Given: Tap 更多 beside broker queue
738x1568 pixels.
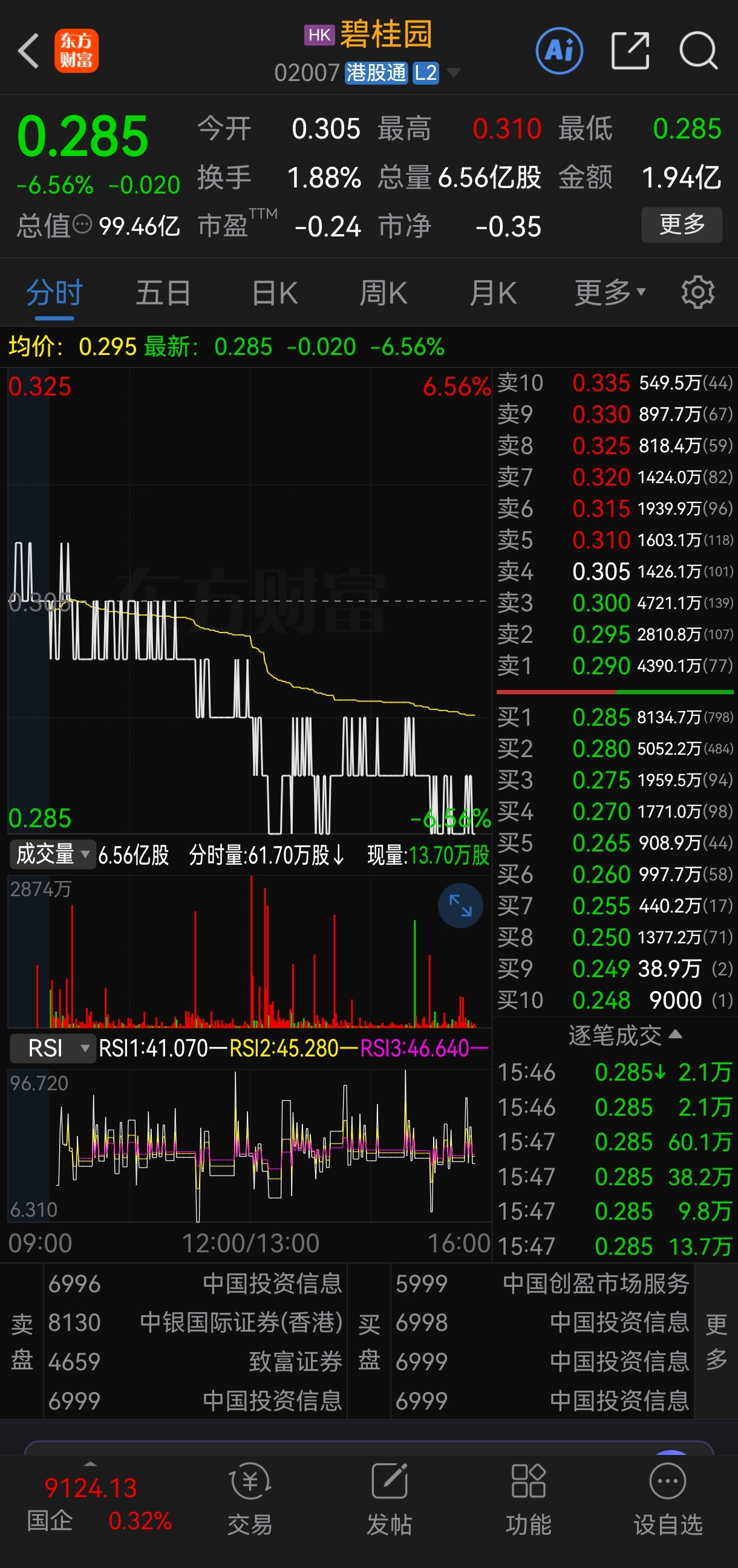Looking at the screenshot, I should pyautogui.click(x=717, y=1342).
